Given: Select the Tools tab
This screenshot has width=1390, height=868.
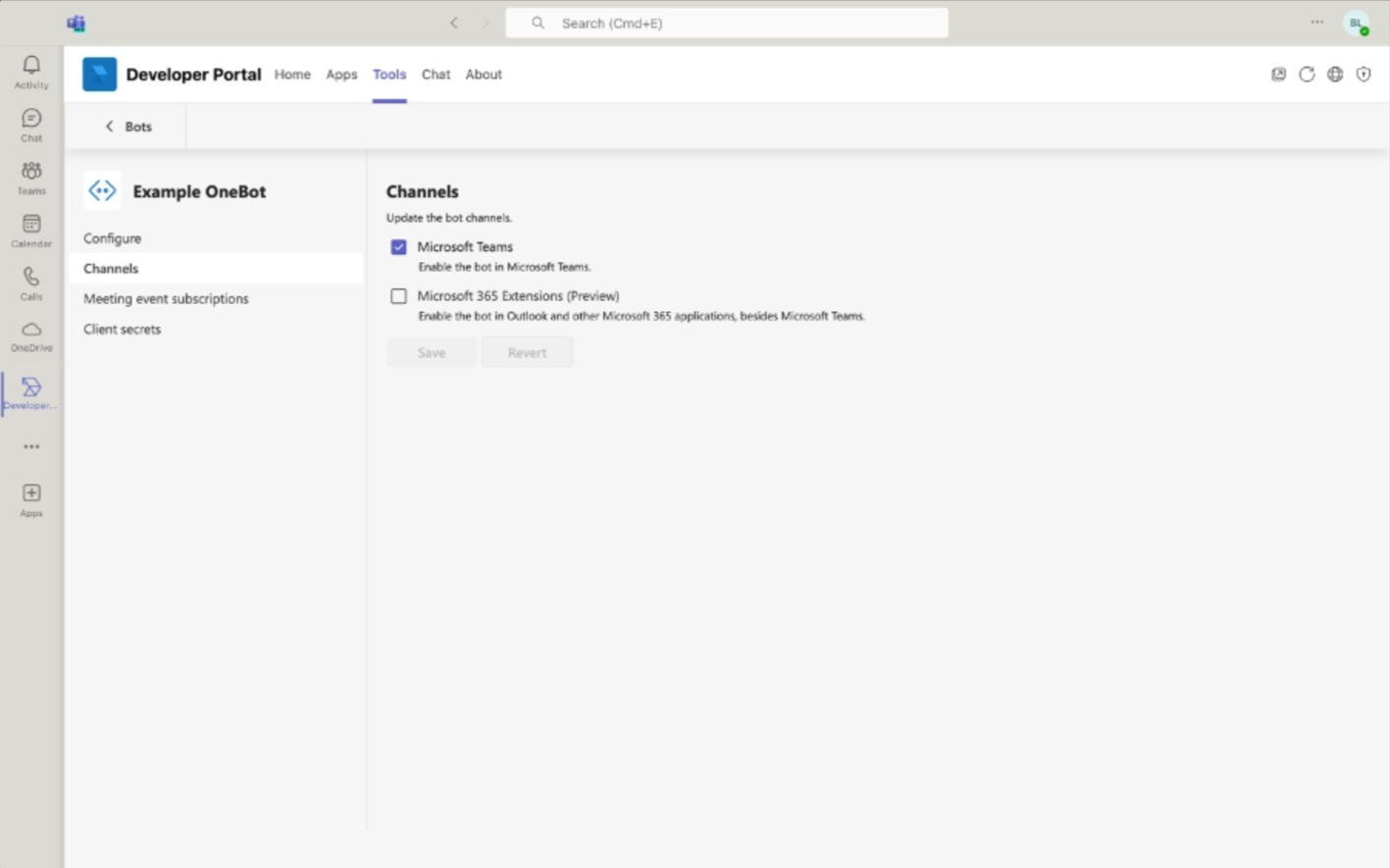Looking at the screenshot, I should (x=389, y=75).
